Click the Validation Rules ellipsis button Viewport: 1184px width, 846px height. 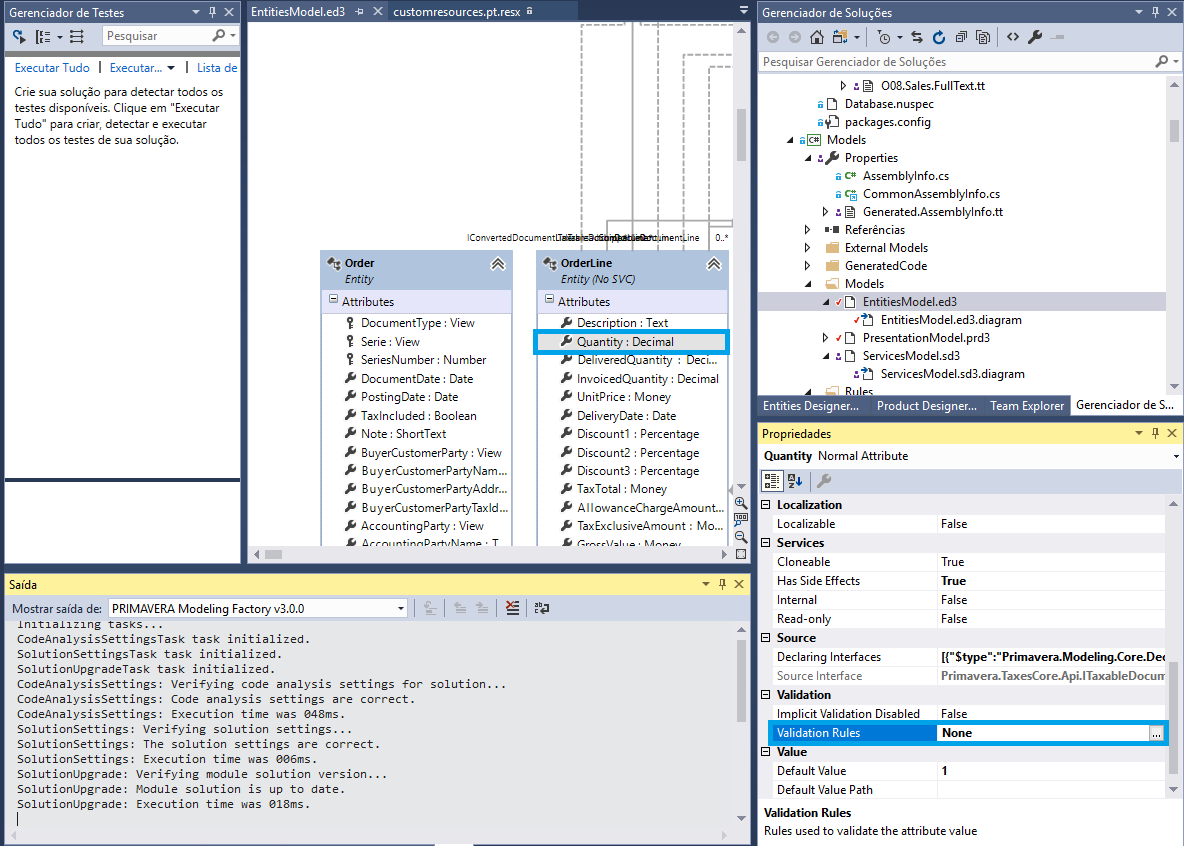1156,733
